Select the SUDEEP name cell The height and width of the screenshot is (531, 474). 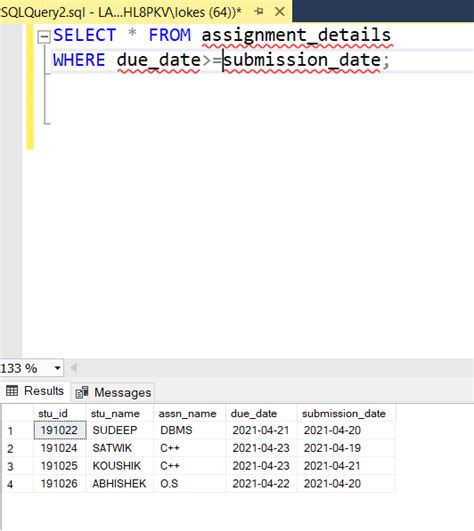[x=120, y=430]
